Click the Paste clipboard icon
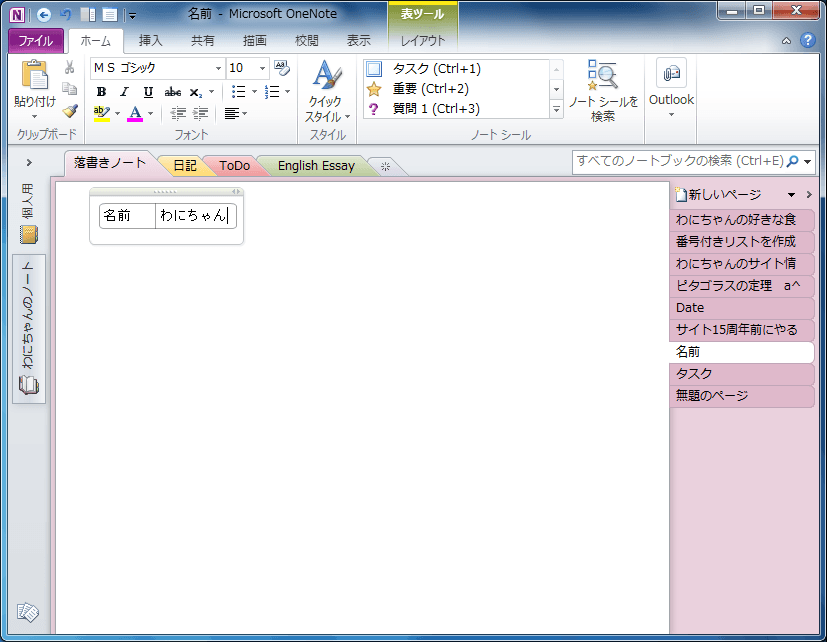This screenshot has height=642, width=827. coord(35,75)
